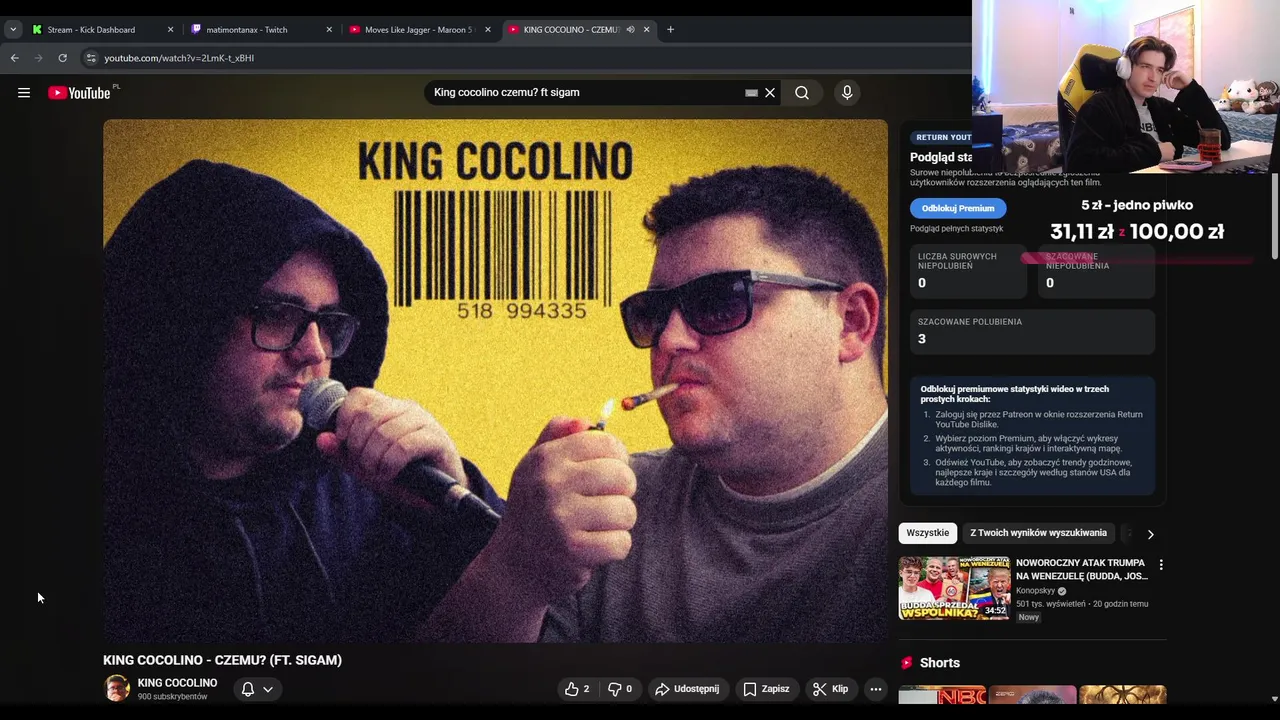This screenshot has height=720, width=1280.
Task: Click the video title text
Action: pyautogui.click(x=222, y=660)
